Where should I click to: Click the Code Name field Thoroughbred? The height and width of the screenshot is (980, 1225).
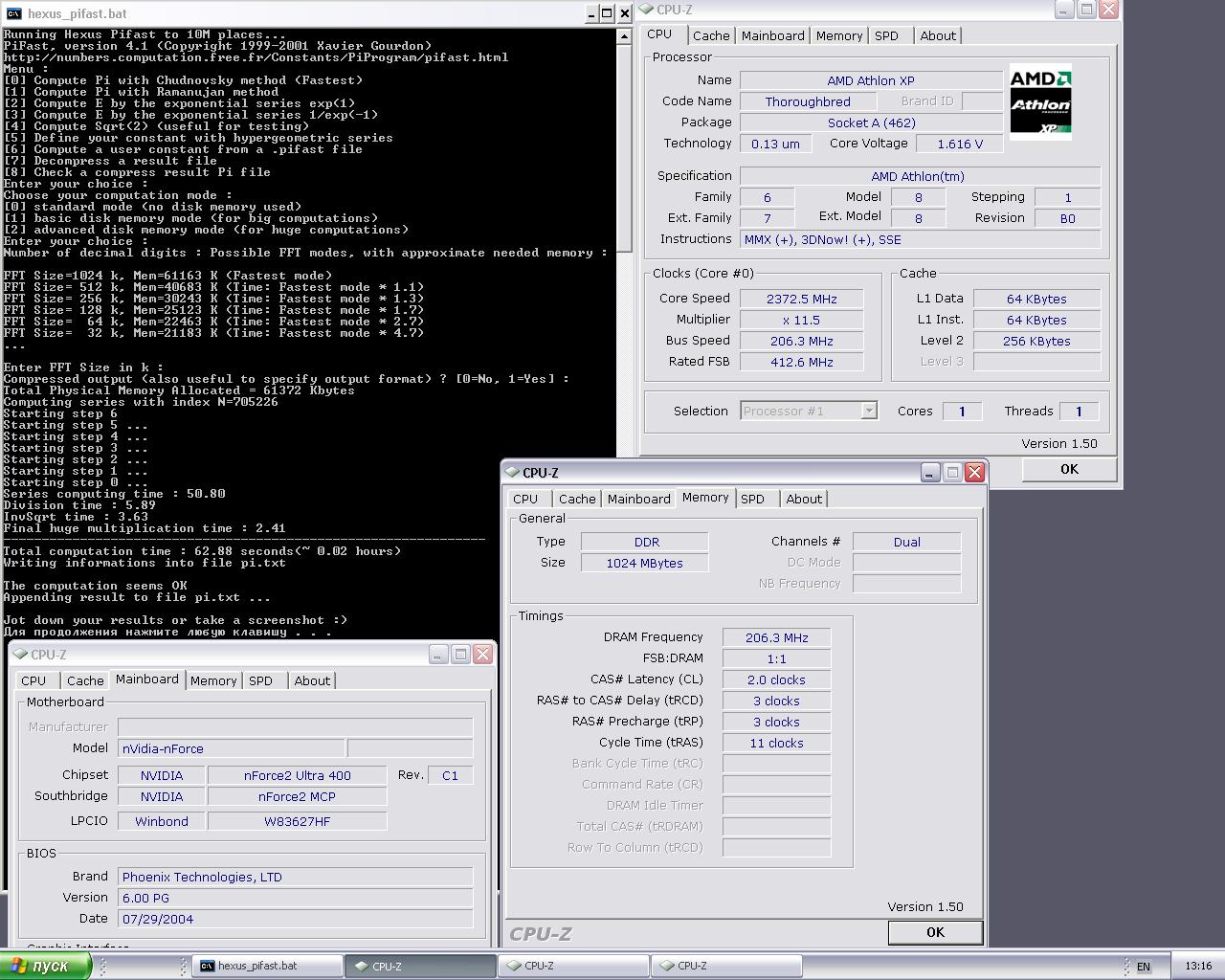[808, 101]
